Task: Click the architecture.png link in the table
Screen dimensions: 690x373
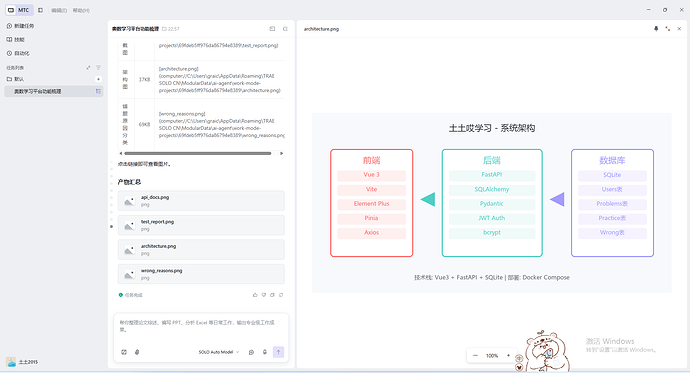Action: tap(179, 69)
